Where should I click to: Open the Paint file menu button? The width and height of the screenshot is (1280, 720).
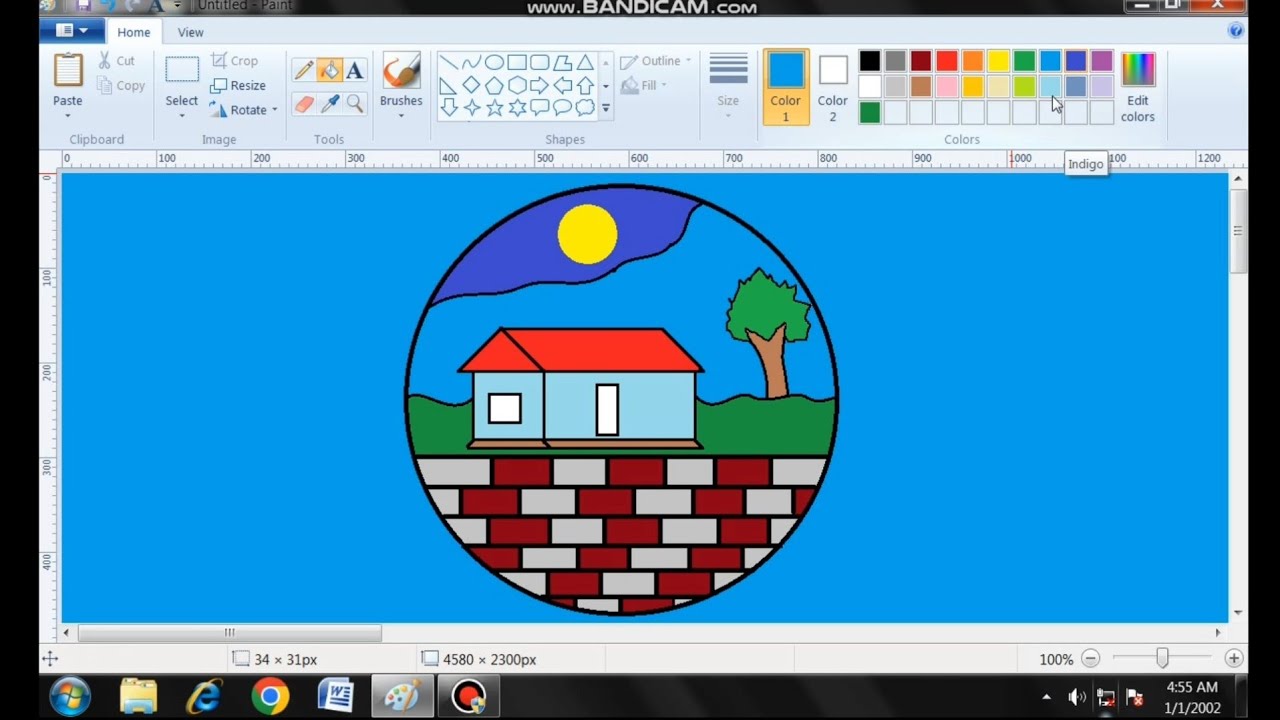[71, 31]
